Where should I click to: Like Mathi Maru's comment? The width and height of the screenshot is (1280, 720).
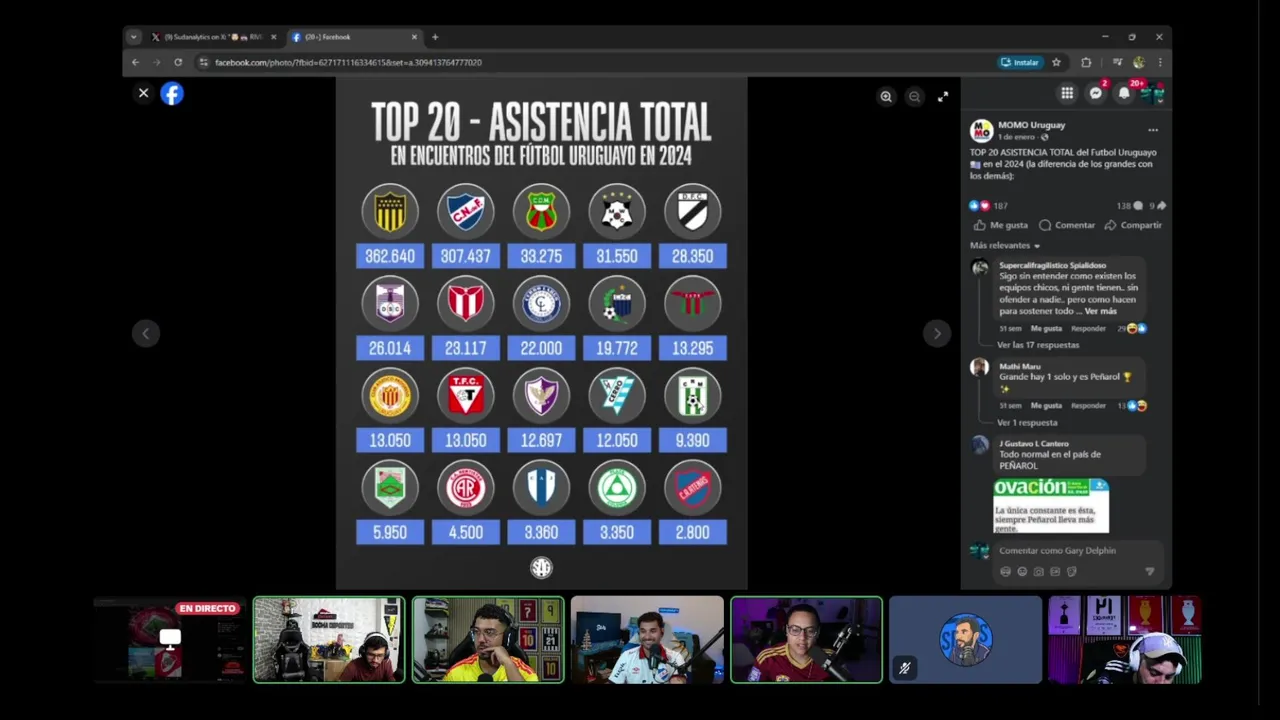coord(1046,406)
